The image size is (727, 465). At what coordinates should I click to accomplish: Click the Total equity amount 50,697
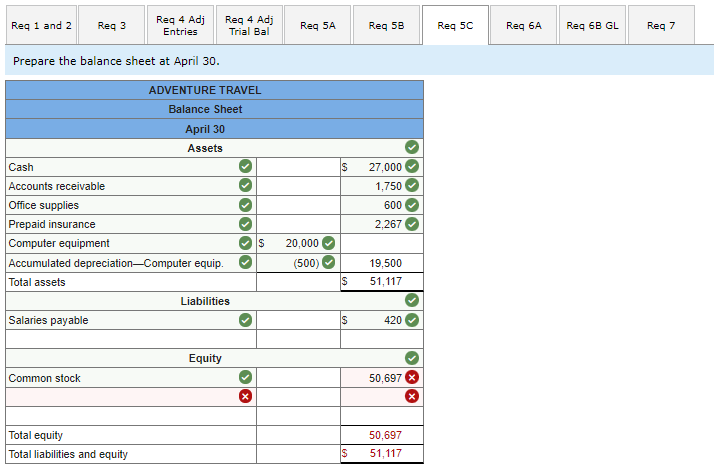(385, 435)
